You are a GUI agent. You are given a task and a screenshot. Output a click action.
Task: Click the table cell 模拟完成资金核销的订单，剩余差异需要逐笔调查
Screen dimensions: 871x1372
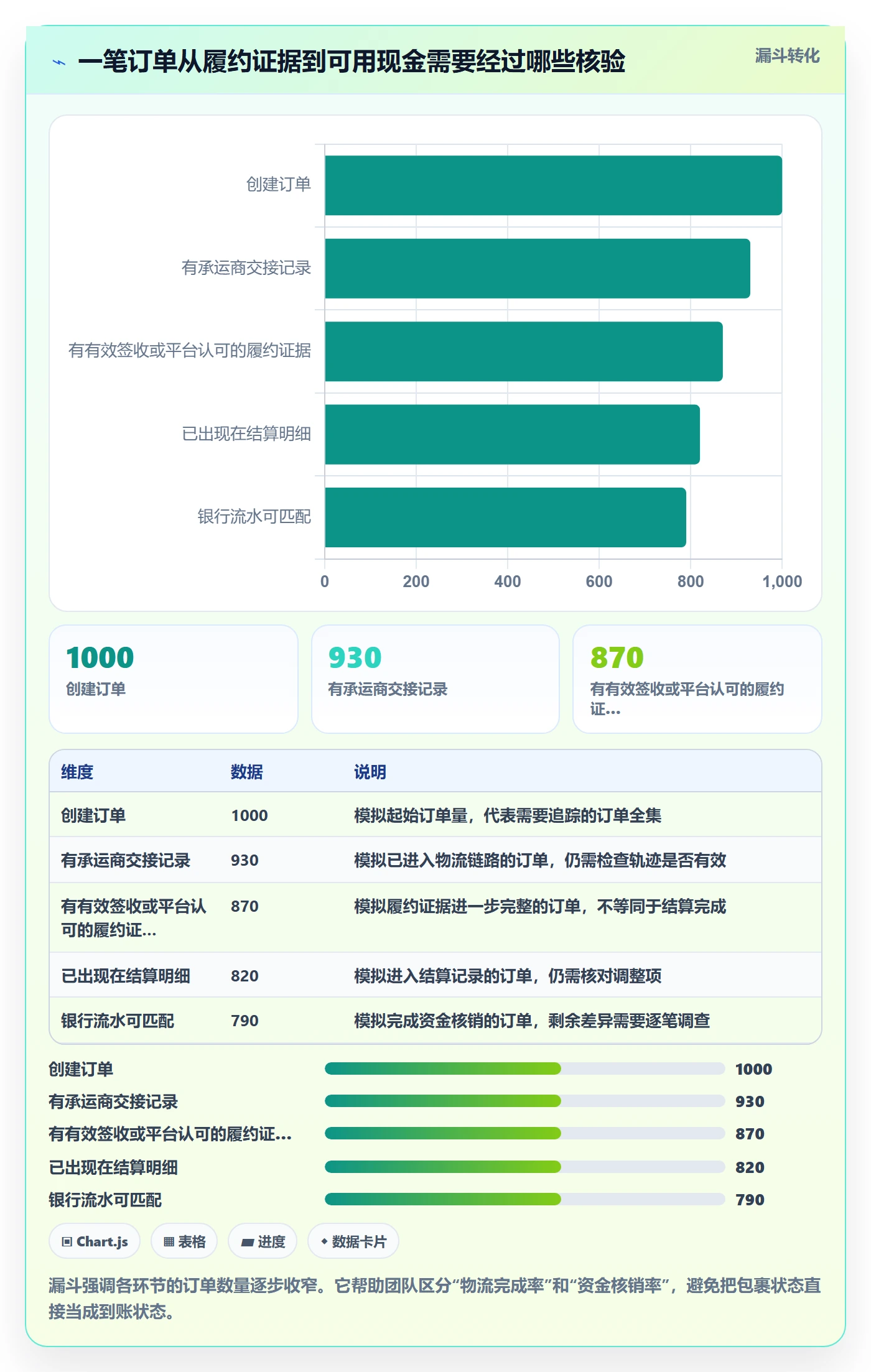(x=532, y=1021)
